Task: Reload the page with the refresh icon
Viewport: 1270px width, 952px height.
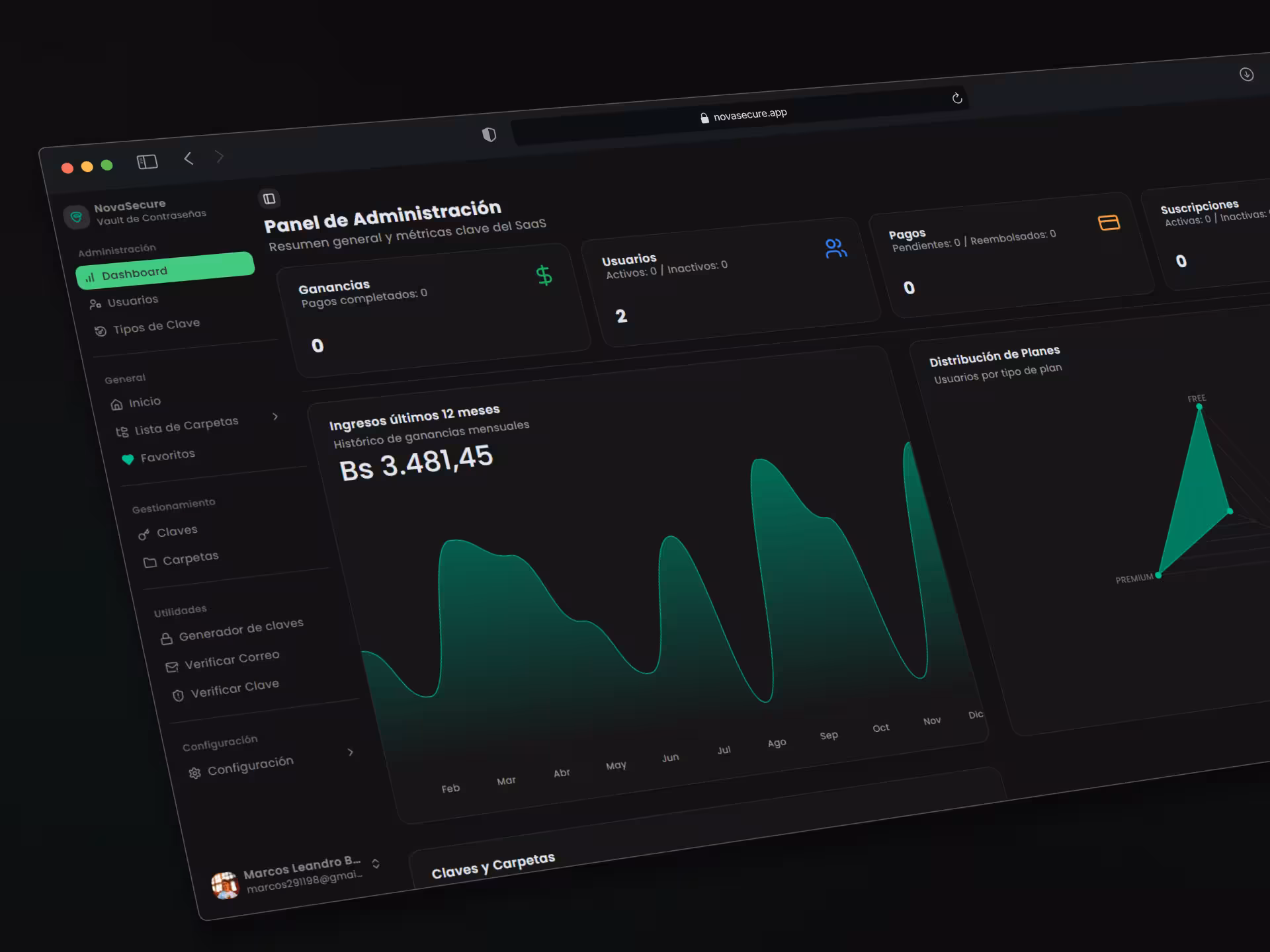Action: [956, 99]
